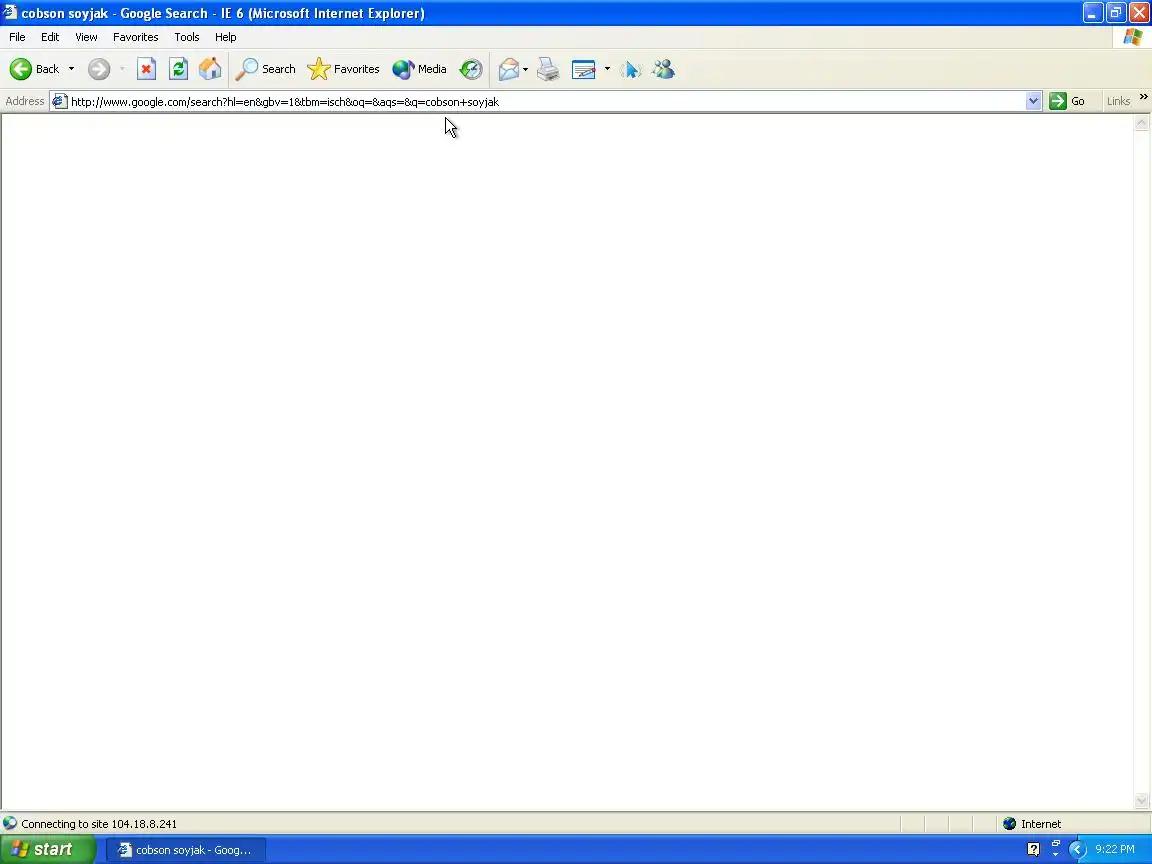
Task: Open the Mail envelope icon
Action: [508, 69]
